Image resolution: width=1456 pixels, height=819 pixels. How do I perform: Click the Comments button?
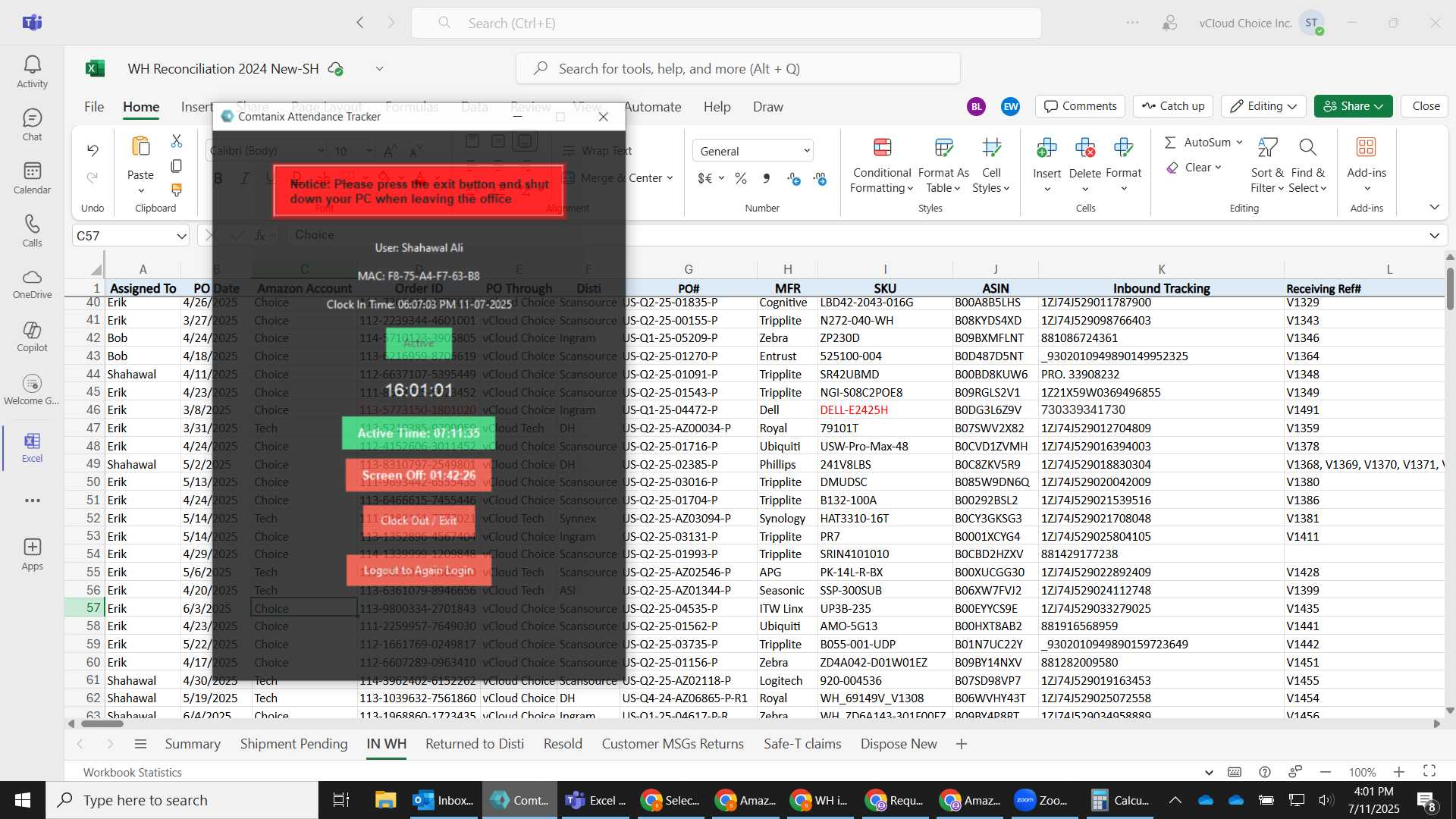(1081, 106)
